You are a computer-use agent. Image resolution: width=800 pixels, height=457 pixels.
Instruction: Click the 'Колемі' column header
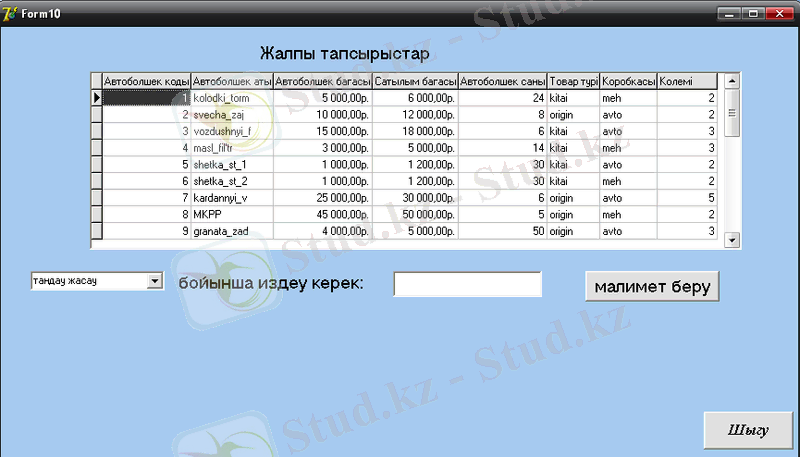pyautogui.click(x=687, y=81)
